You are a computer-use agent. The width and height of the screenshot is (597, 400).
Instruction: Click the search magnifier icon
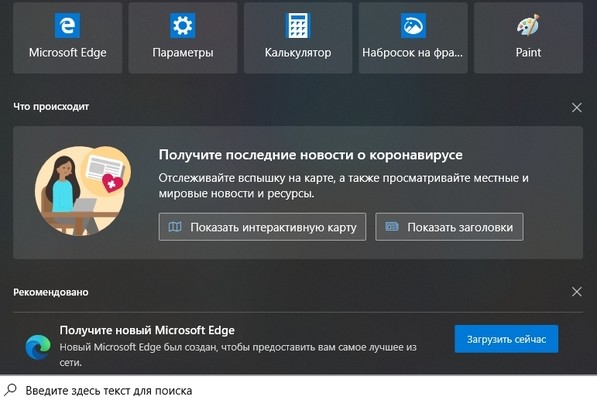tap(11, 389)
